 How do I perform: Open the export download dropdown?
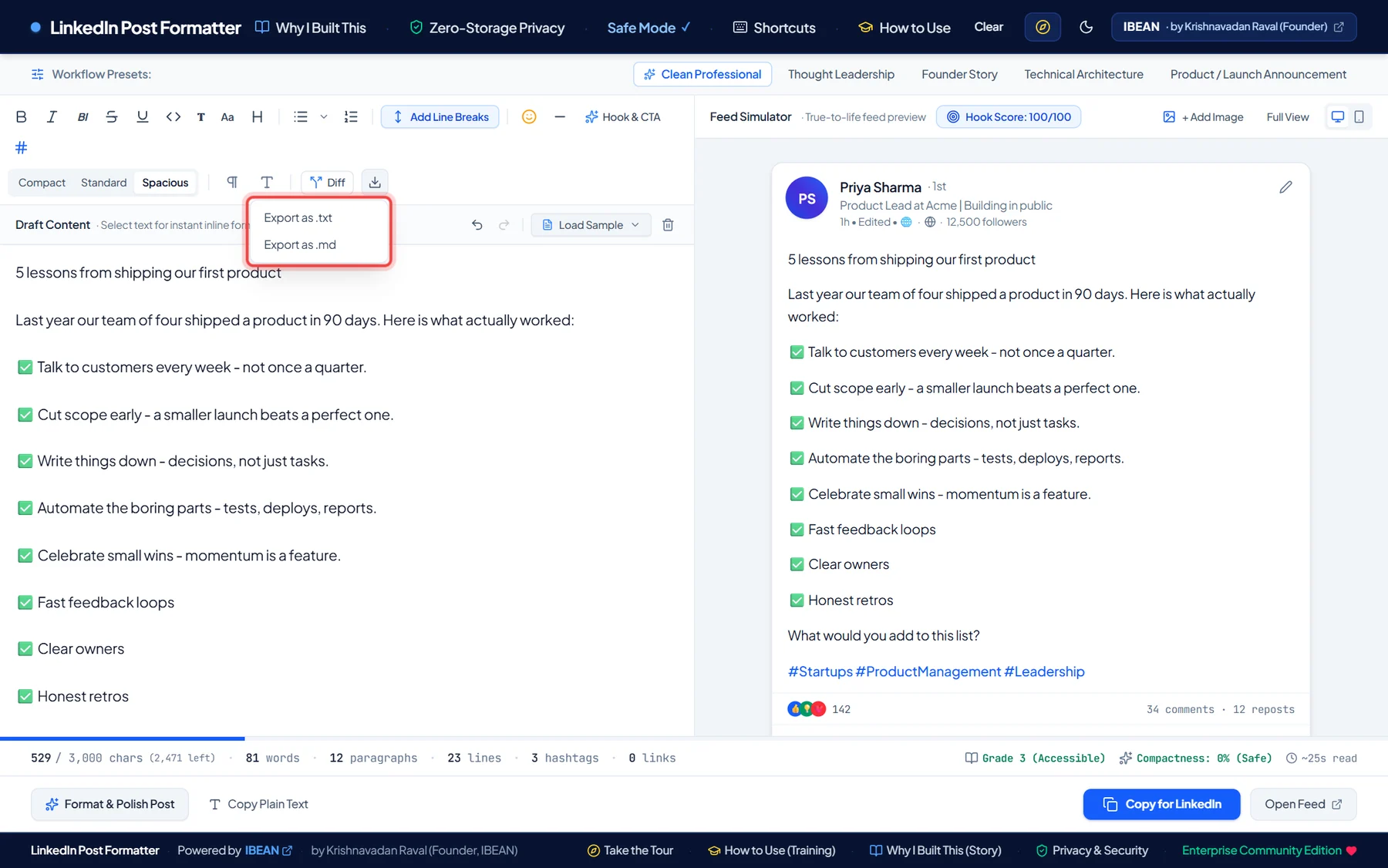click(375, 183)
